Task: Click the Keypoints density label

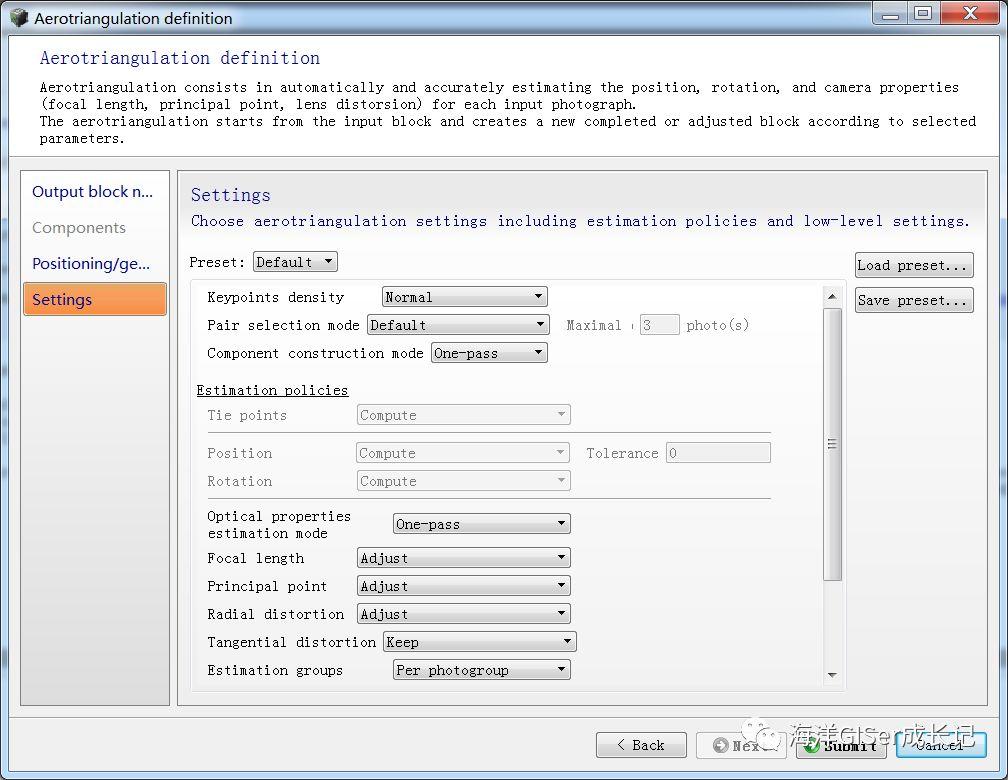Action: click(276, 297)
